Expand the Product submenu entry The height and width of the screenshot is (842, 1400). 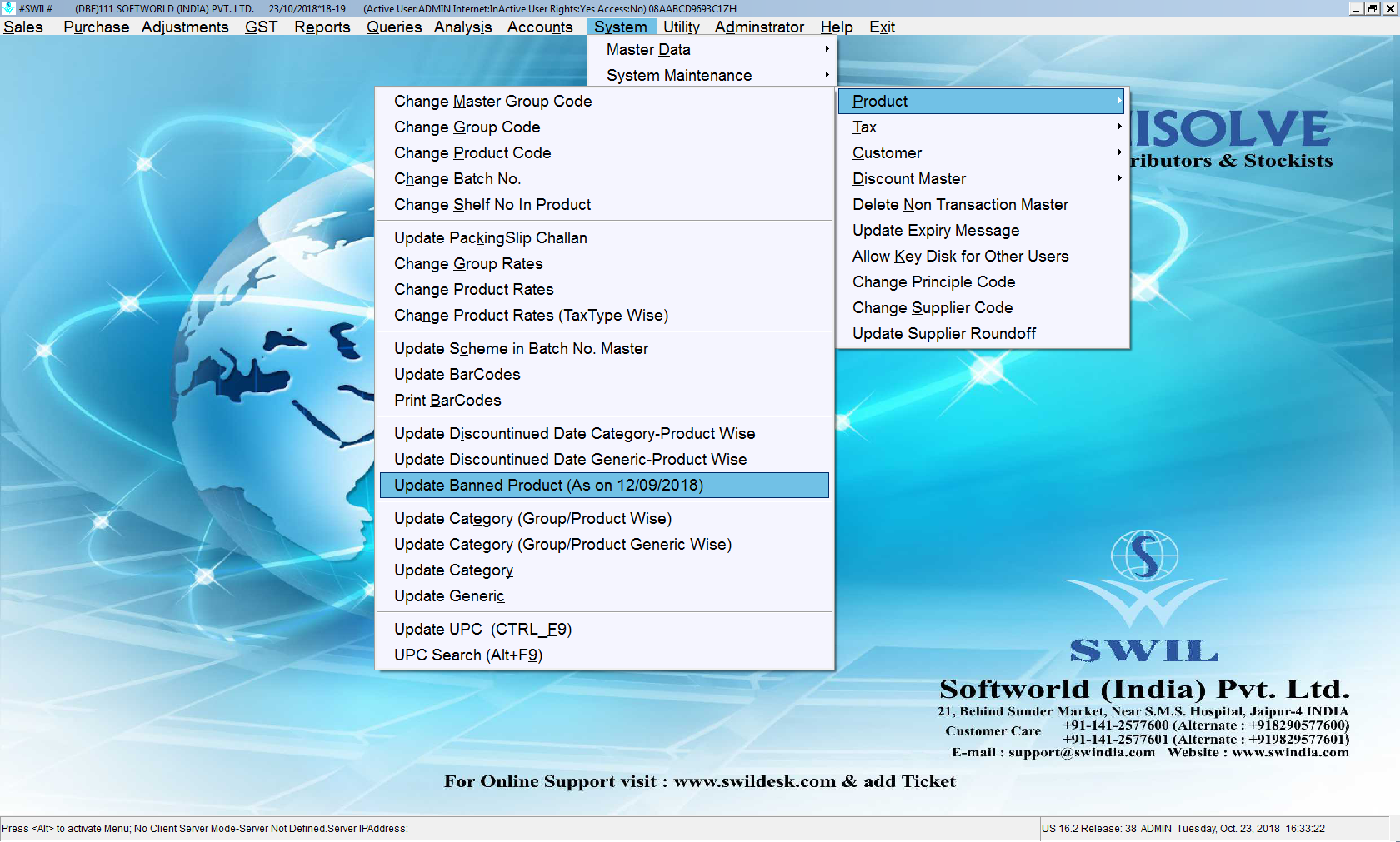[x=982, y=101]
